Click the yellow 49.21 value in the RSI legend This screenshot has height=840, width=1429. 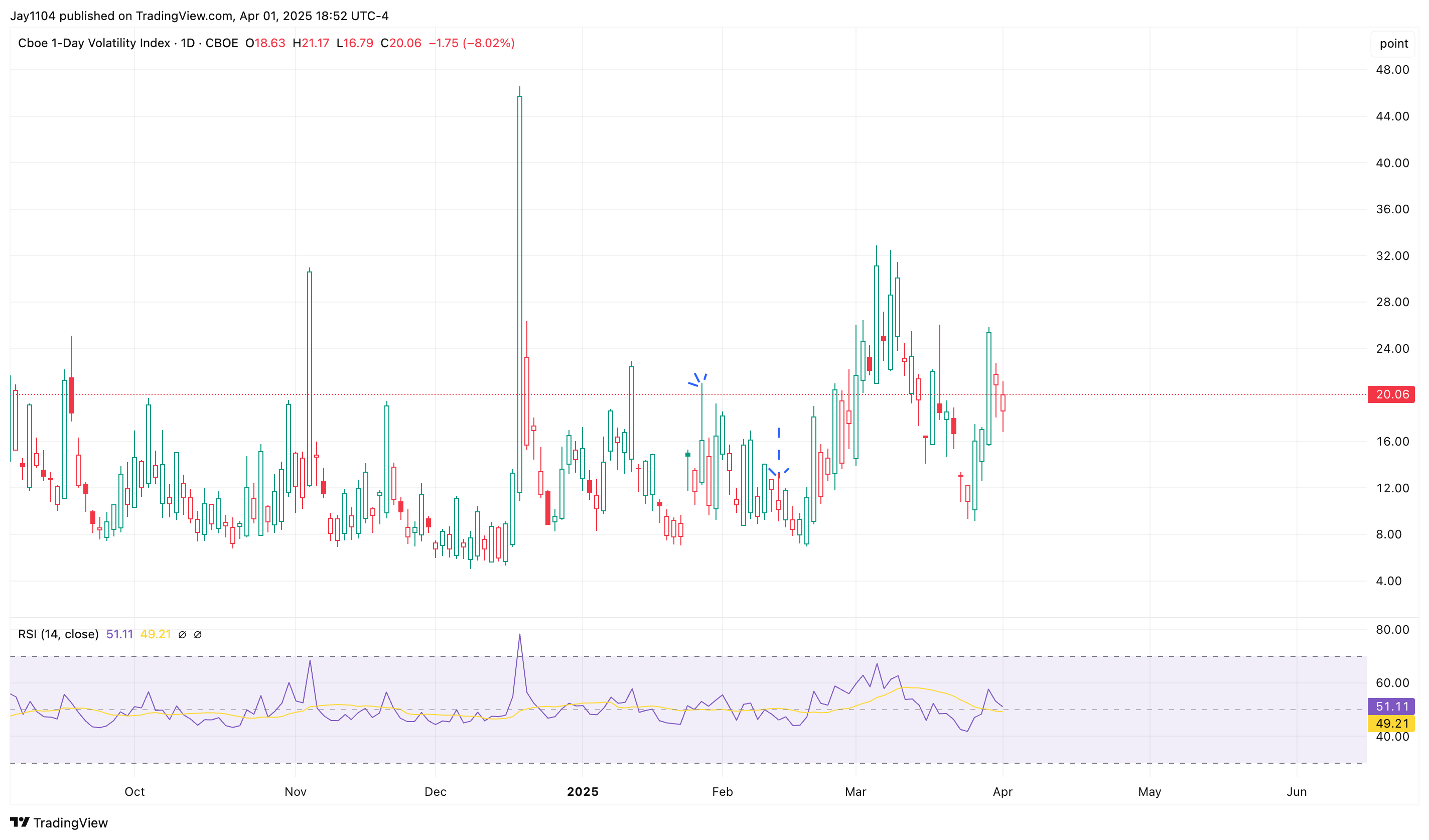156,634
